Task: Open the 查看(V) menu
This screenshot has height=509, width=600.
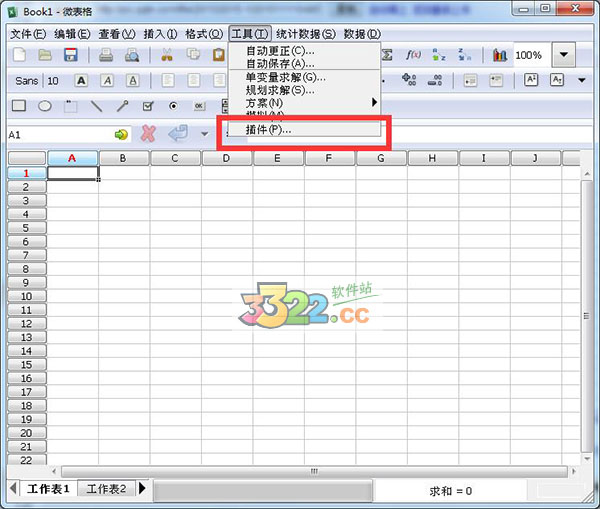Action: point(117,34)
